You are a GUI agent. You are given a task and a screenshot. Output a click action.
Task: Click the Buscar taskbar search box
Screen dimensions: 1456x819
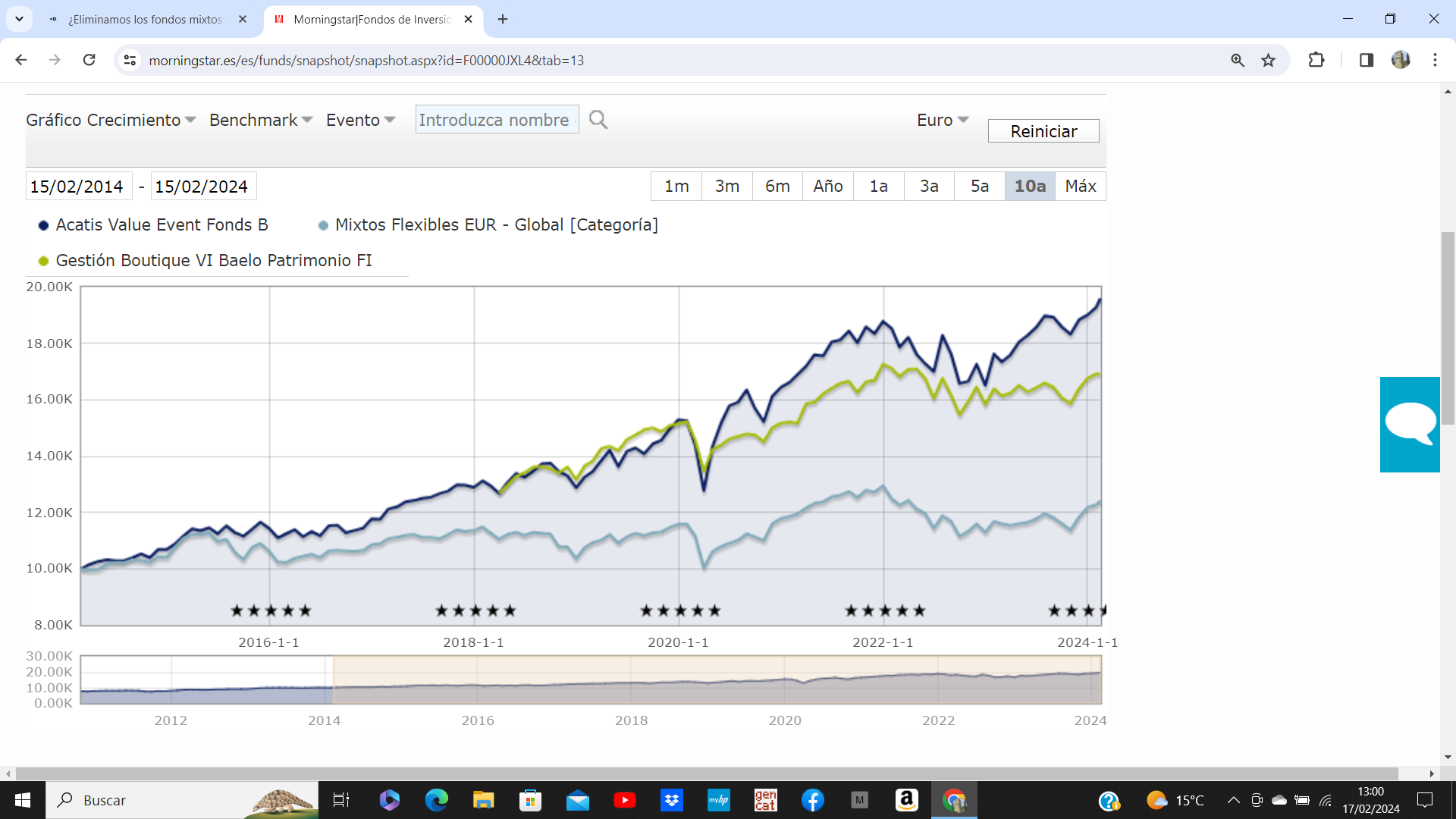point(182,800)
